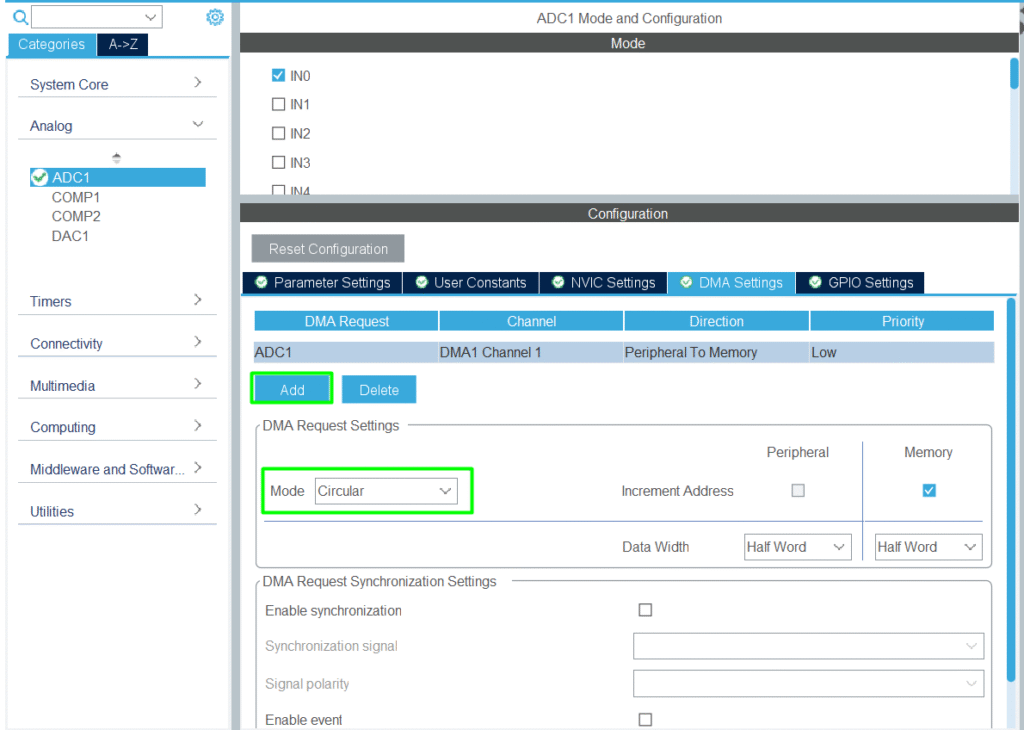The width and height of the screenshot is (1024, 730).
Task: Open Peripheral data width Half Word dropdown
Action: coord(796,547)
